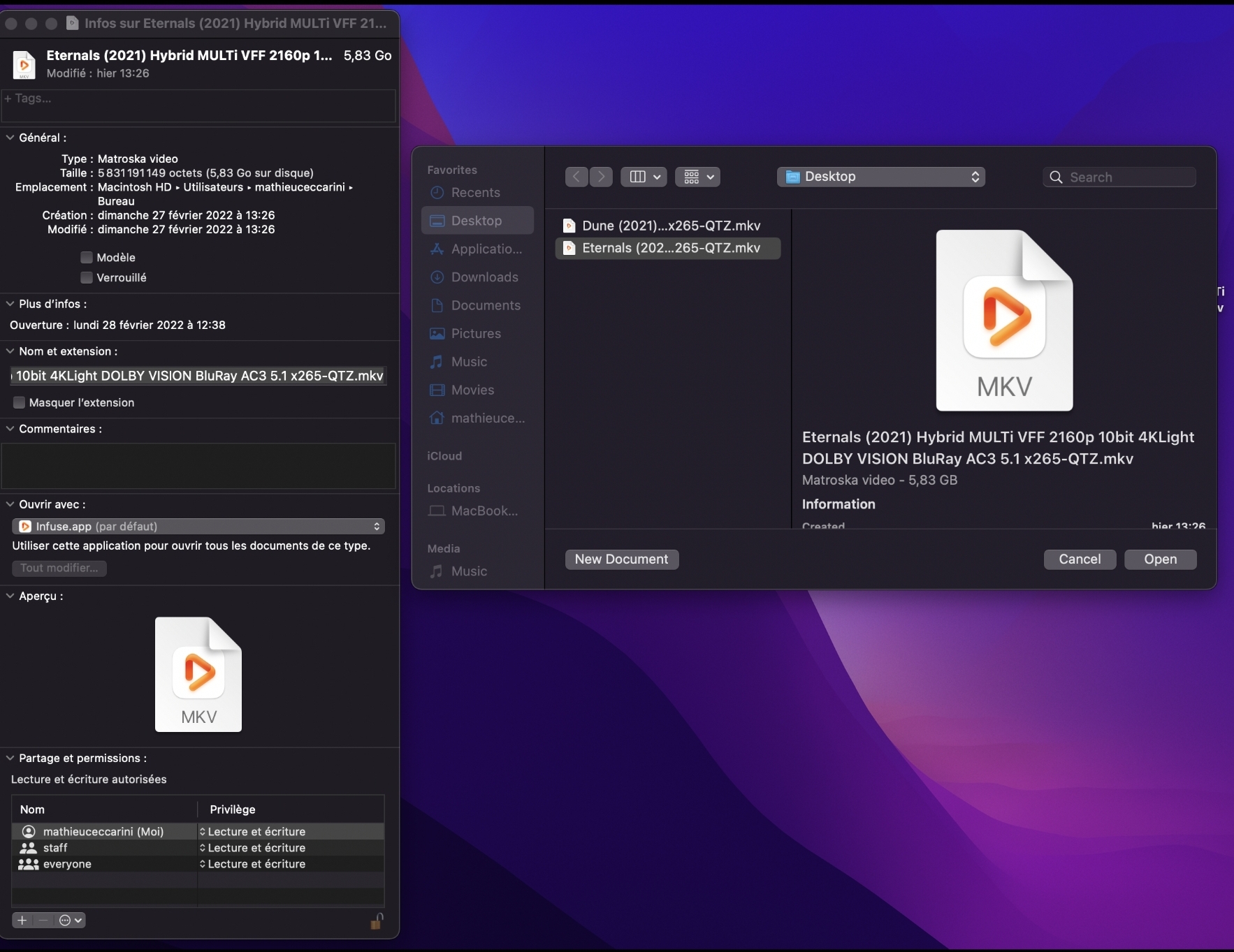
Task: Open the permissions action menu
Action: (71, 920)
